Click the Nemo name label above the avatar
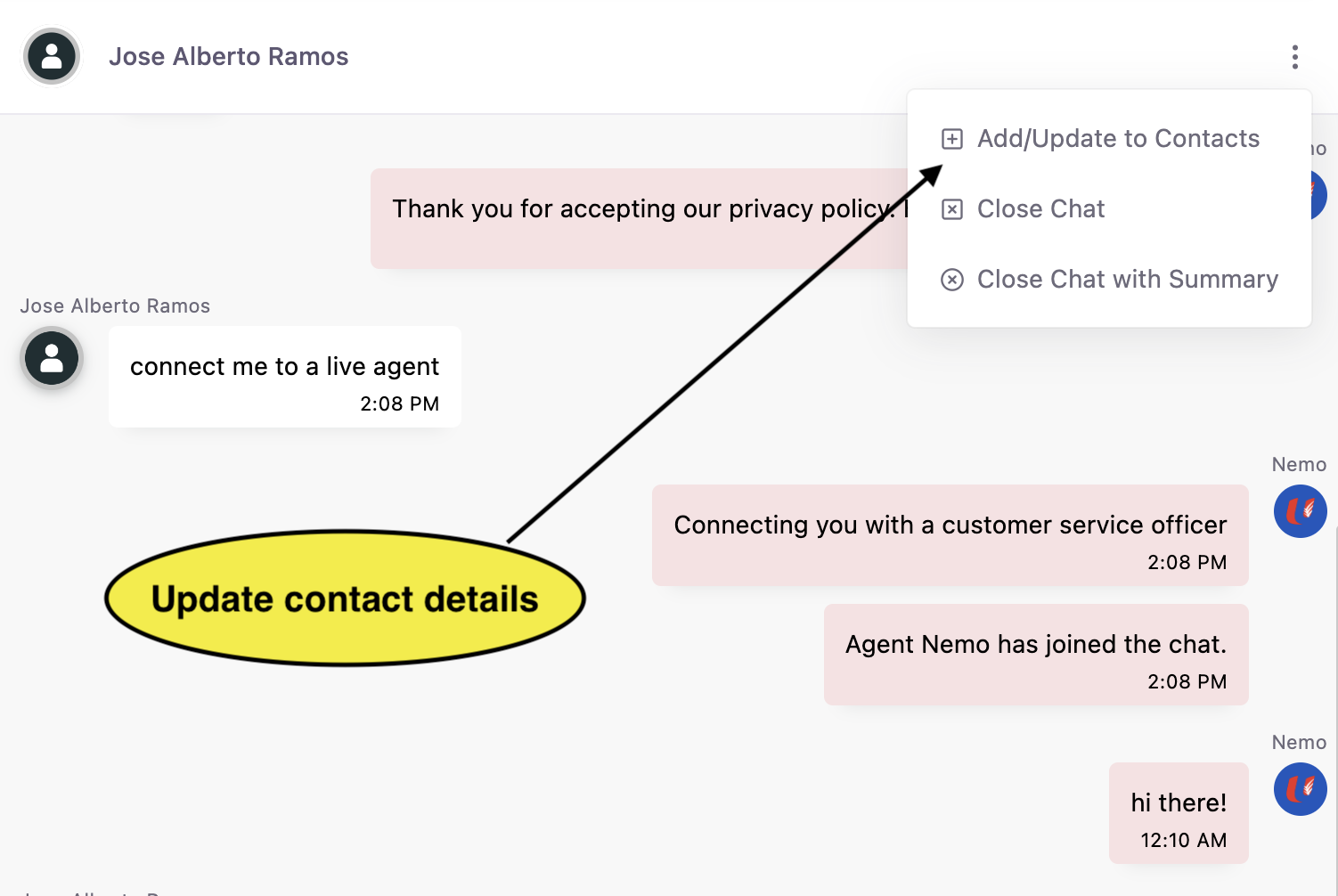 1299,464
